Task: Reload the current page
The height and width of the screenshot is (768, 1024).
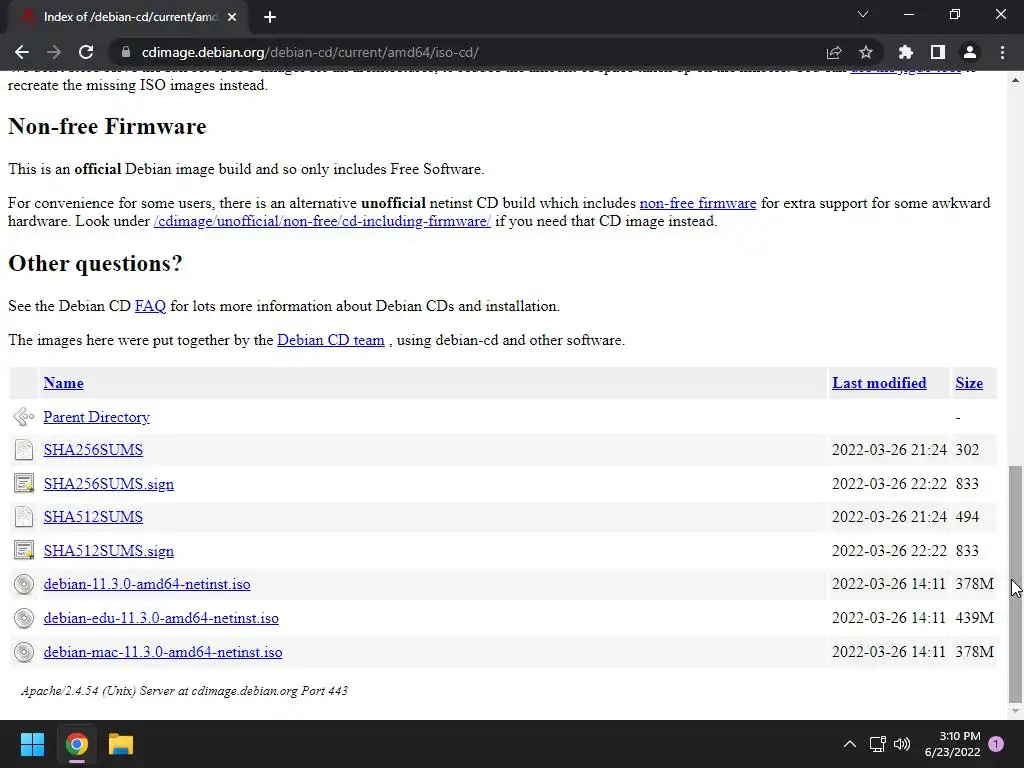Action: coord(86,52)
